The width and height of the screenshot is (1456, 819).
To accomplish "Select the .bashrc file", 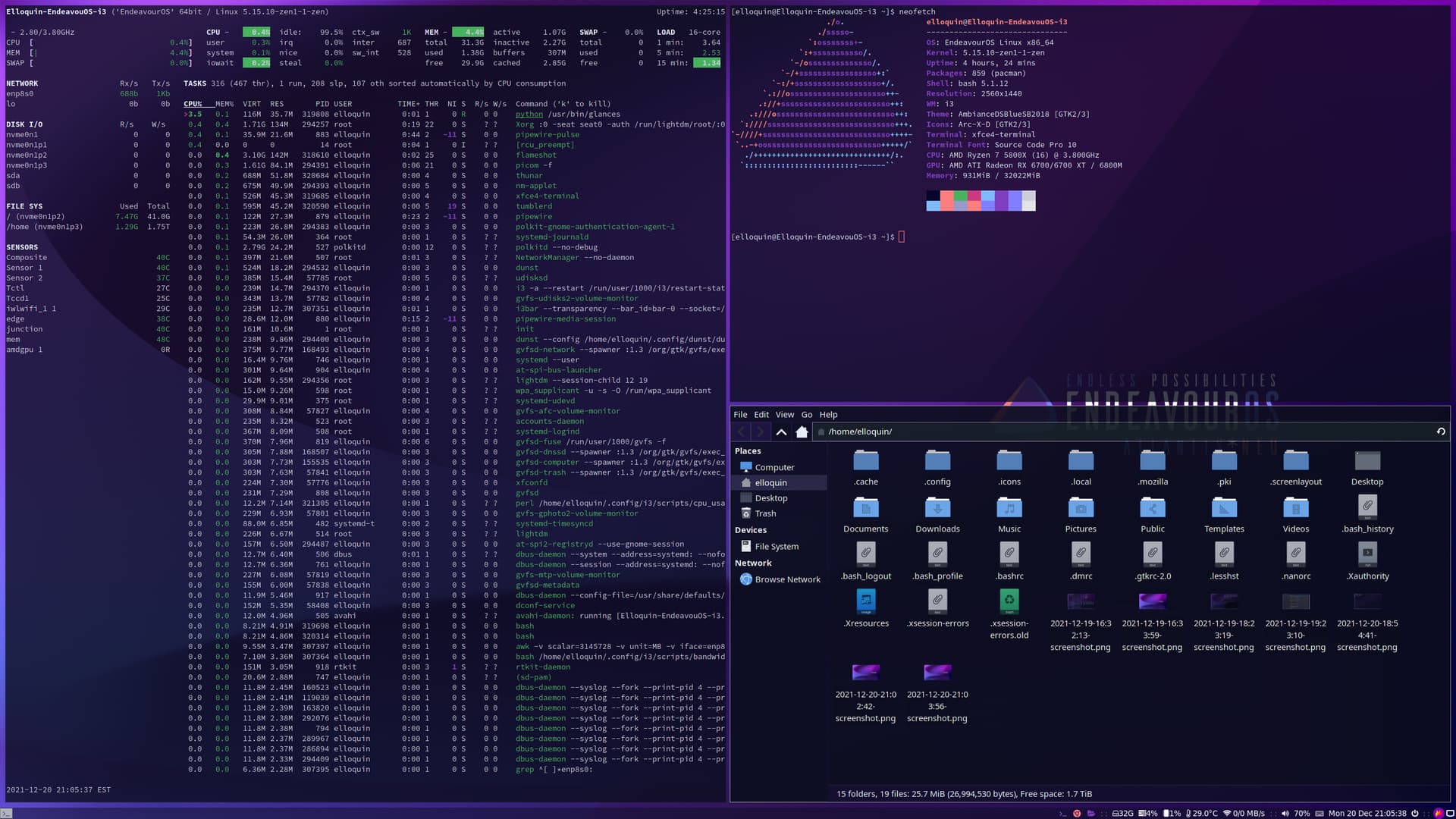I will pos(1009,562).
